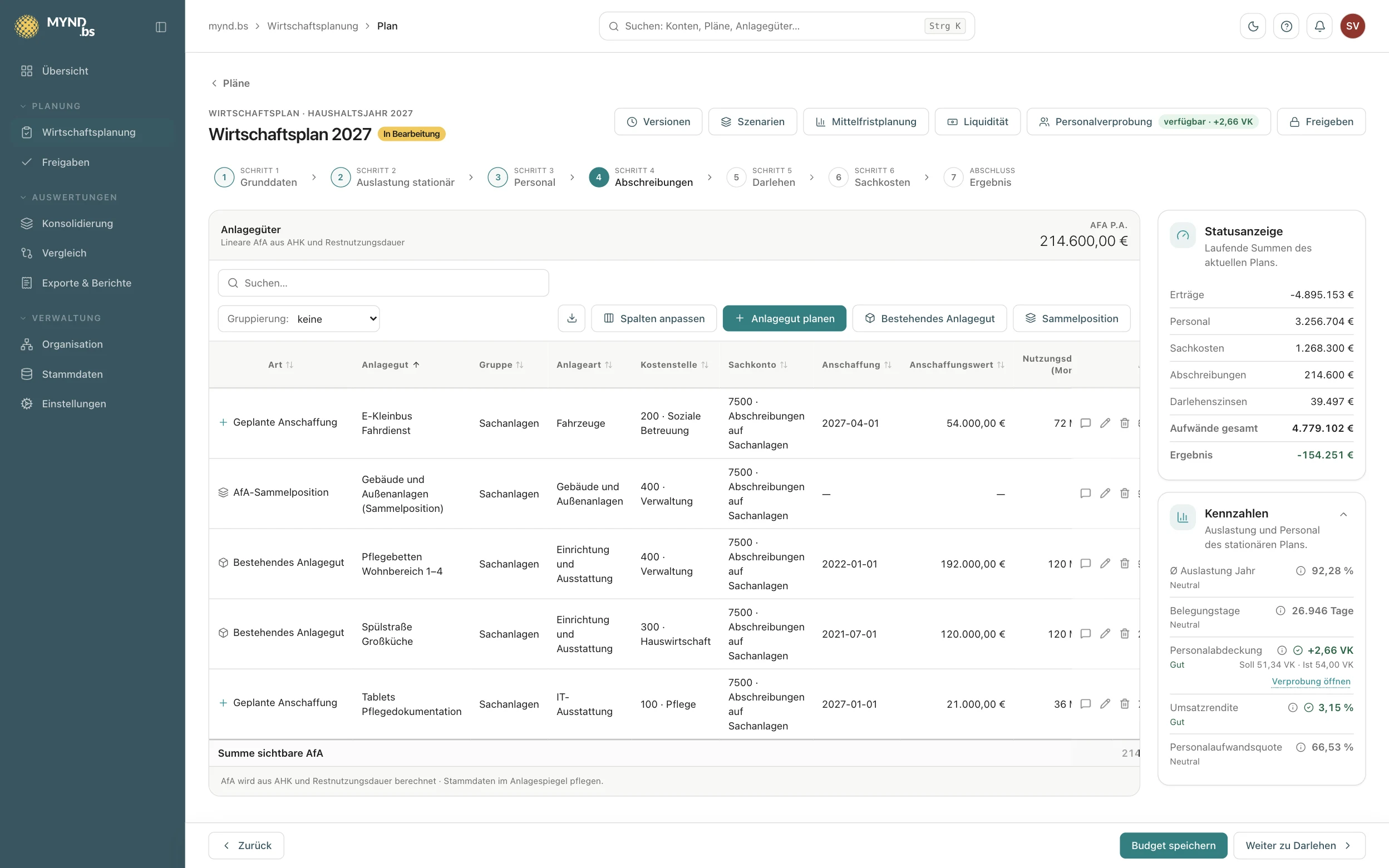Open the Szenarien view
Screen dimensions: 1389x868
tap(752, 122)
